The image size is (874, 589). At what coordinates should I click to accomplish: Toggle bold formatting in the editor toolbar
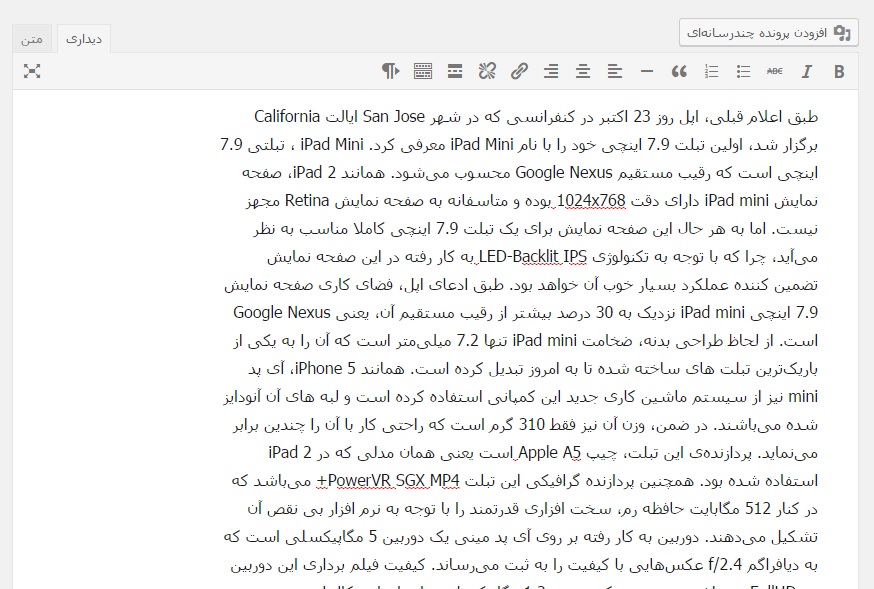pos(839,71)
